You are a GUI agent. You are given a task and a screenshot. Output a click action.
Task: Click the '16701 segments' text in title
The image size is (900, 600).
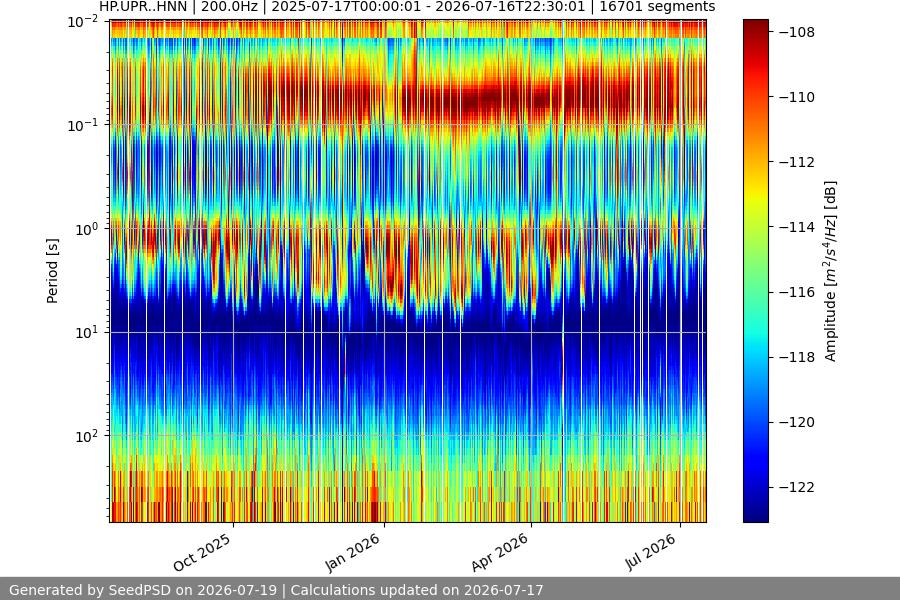(x=657, y=7)
